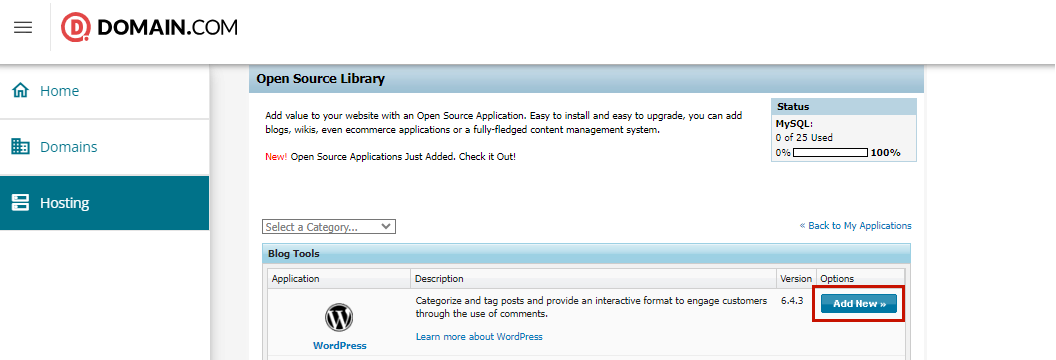
Task: Click the Open Source Library heading
Action: click(321, 79)
